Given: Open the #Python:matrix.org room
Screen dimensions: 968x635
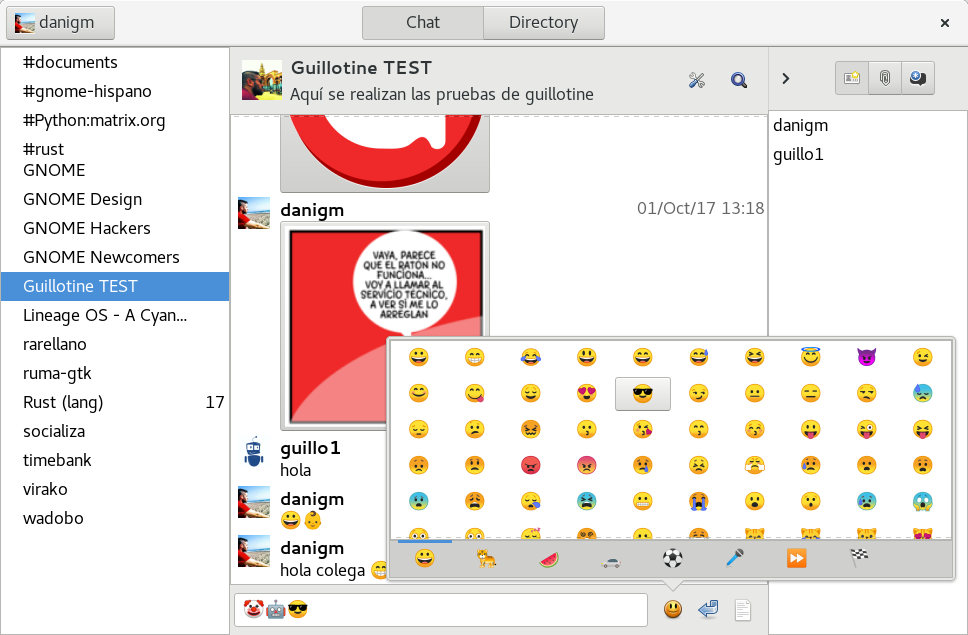Looking at the screenshot, I should pos(115,120).
